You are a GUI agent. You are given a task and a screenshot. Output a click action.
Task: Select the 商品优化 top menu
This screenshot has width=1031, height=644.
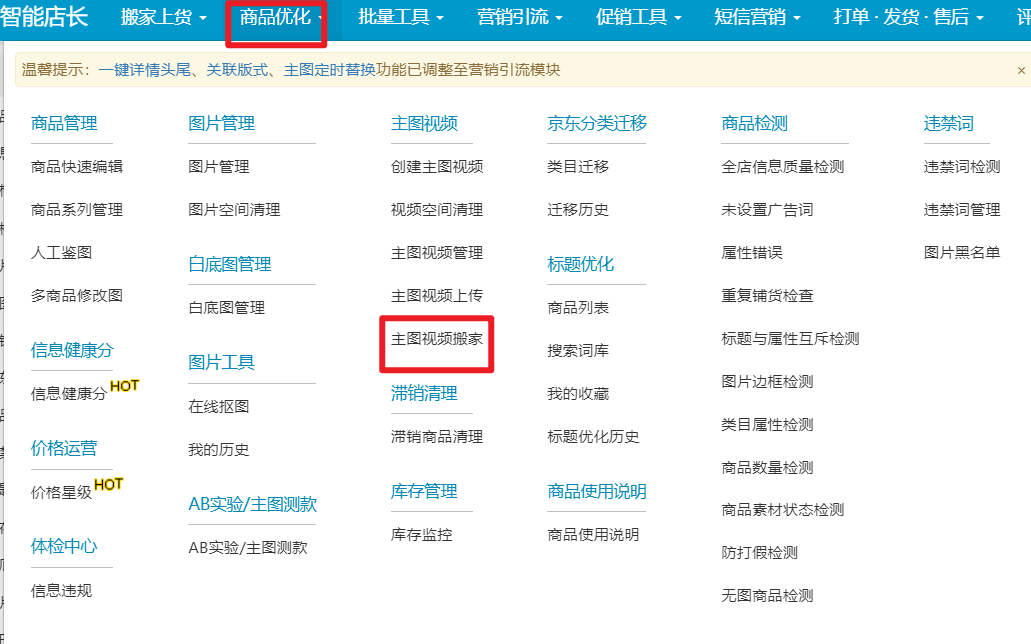(281, 17)
